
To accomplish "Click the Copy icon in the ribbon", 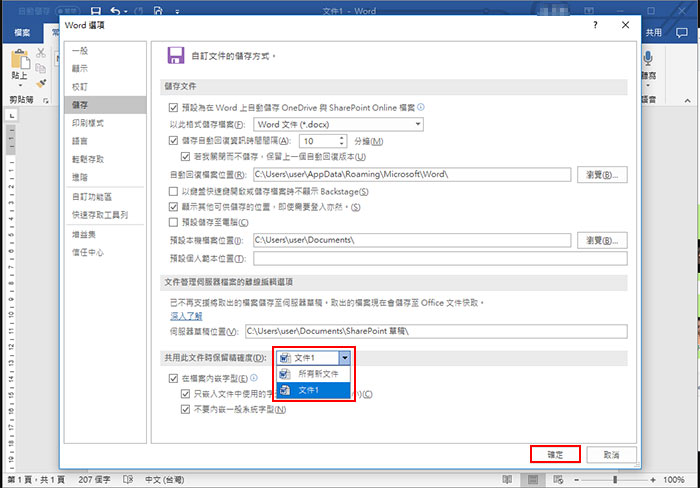I will [x=41, y=68].
